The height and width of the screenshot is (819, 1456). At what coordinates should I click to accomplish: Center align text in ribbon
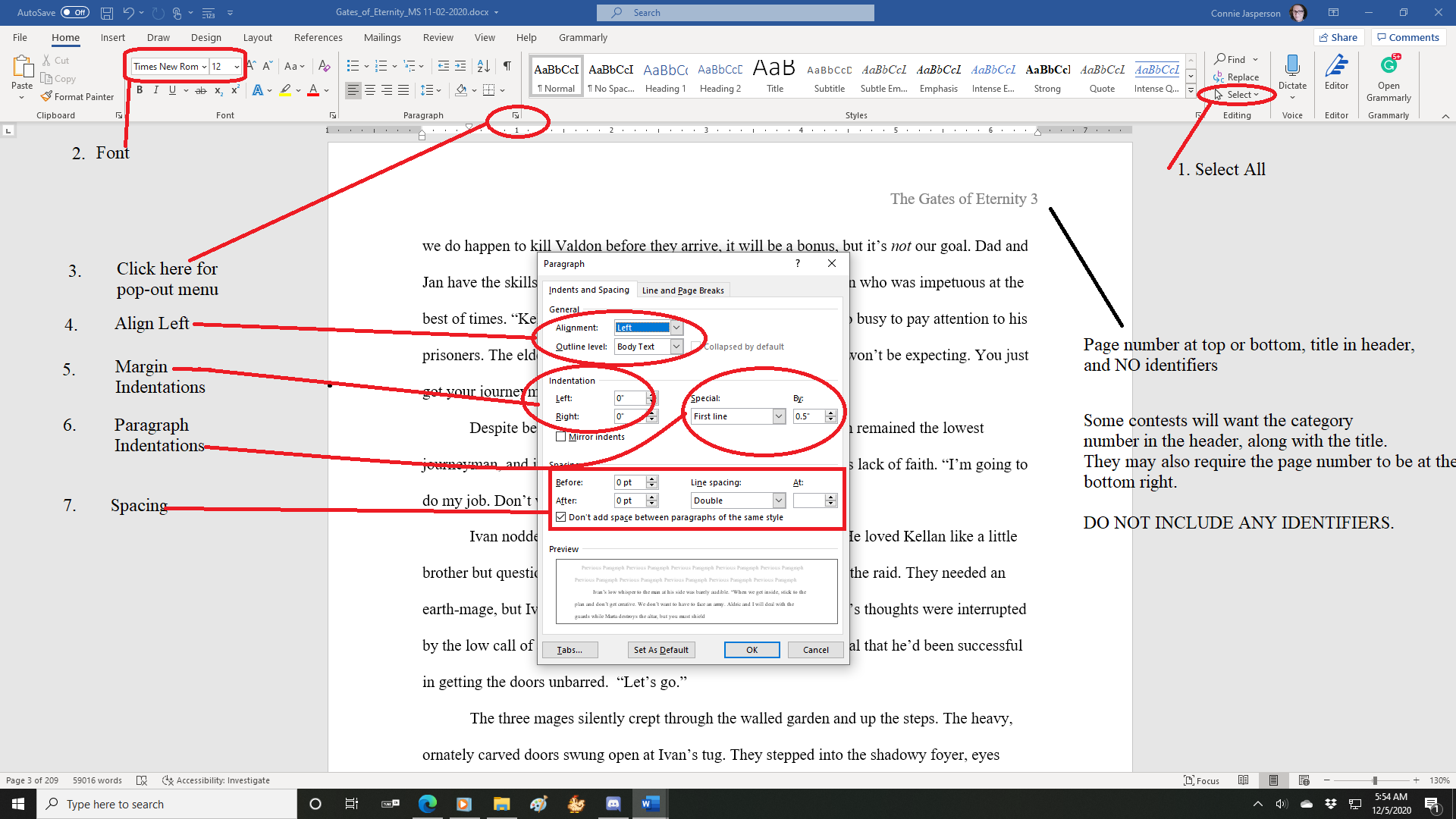pyautogui.click(x=370, y=90)
